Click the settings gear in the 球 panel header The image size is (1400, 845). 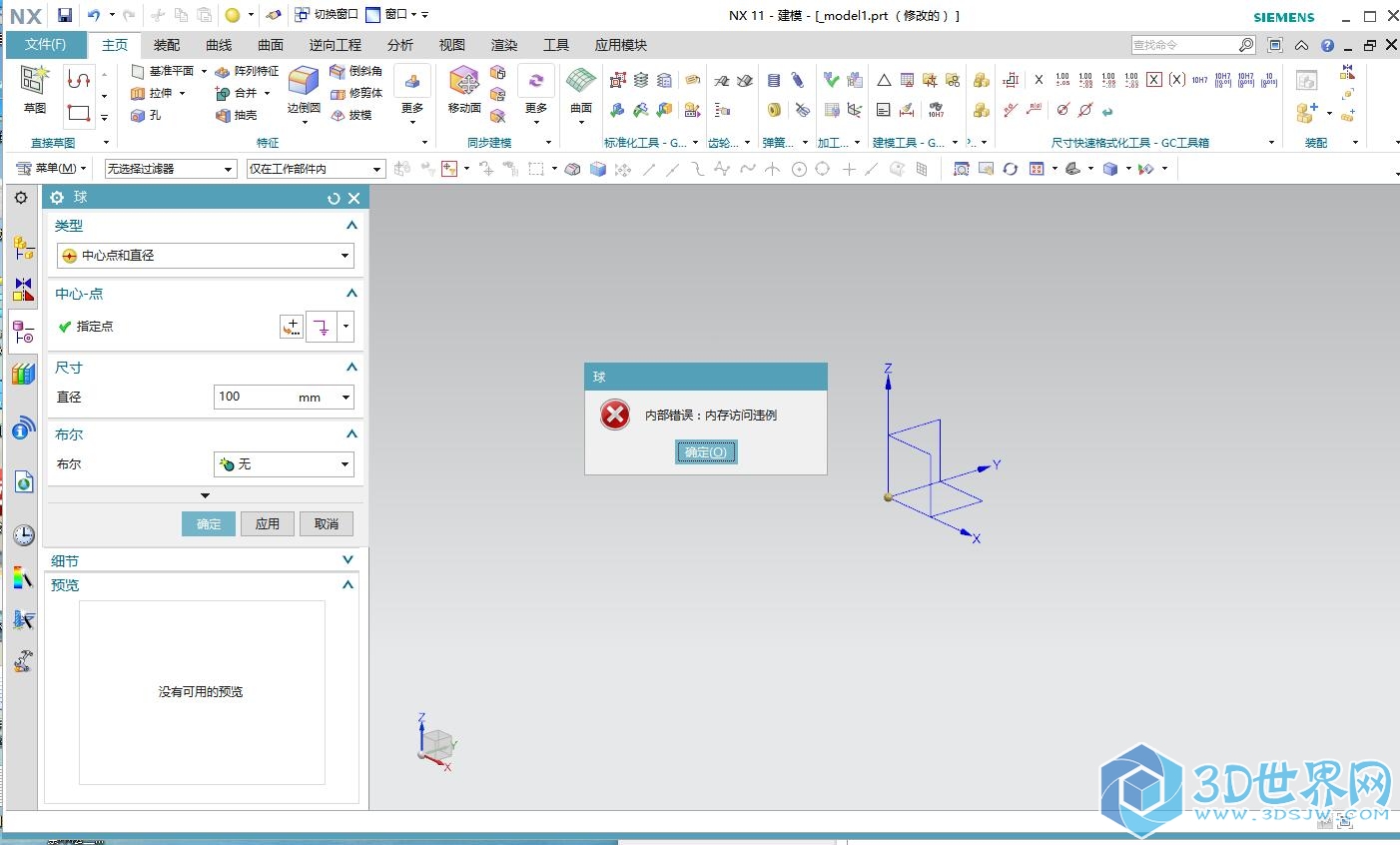57,198
